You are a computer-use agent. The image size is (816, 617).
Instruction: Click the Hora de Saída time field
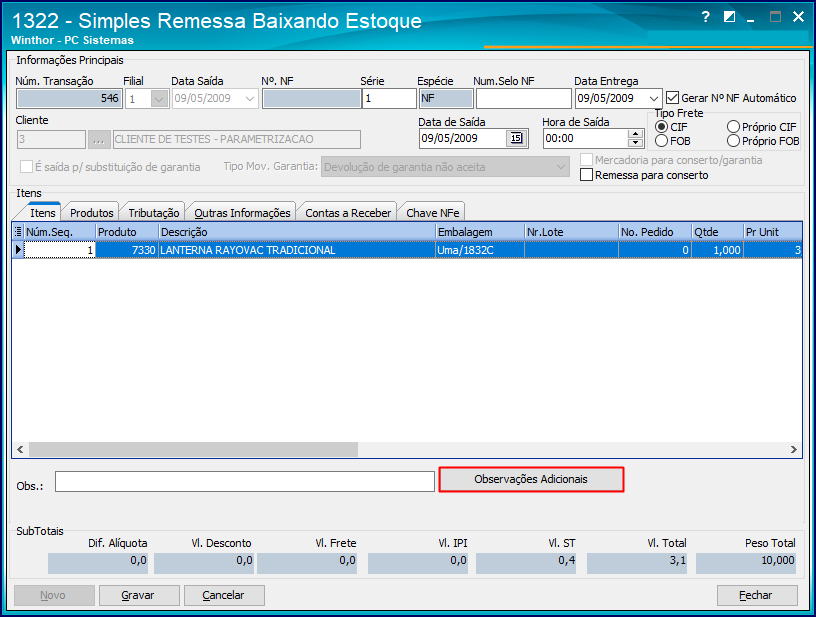[585, 138]
